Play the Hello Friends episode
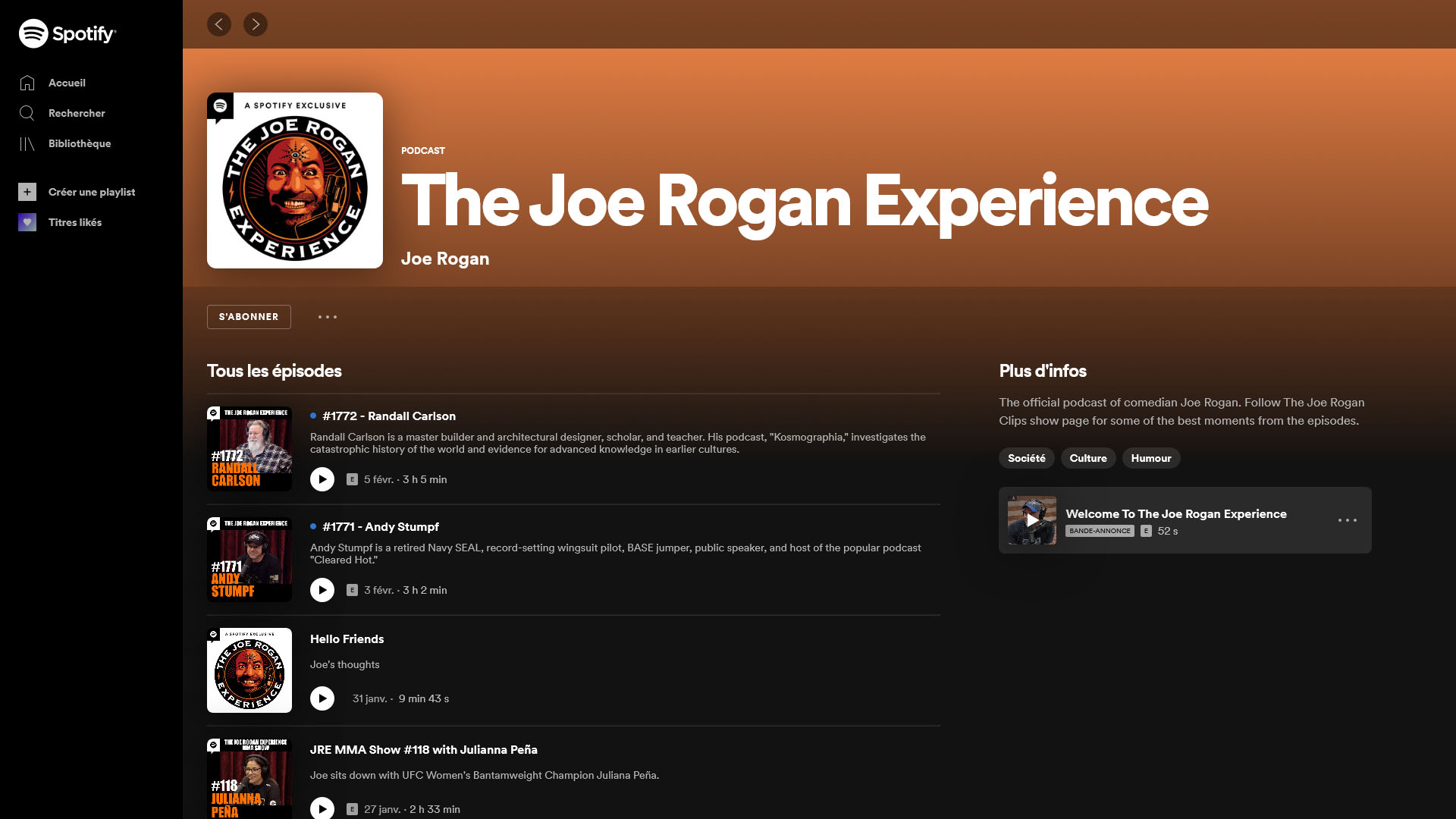1456x819 pixels. coord(322,698)
